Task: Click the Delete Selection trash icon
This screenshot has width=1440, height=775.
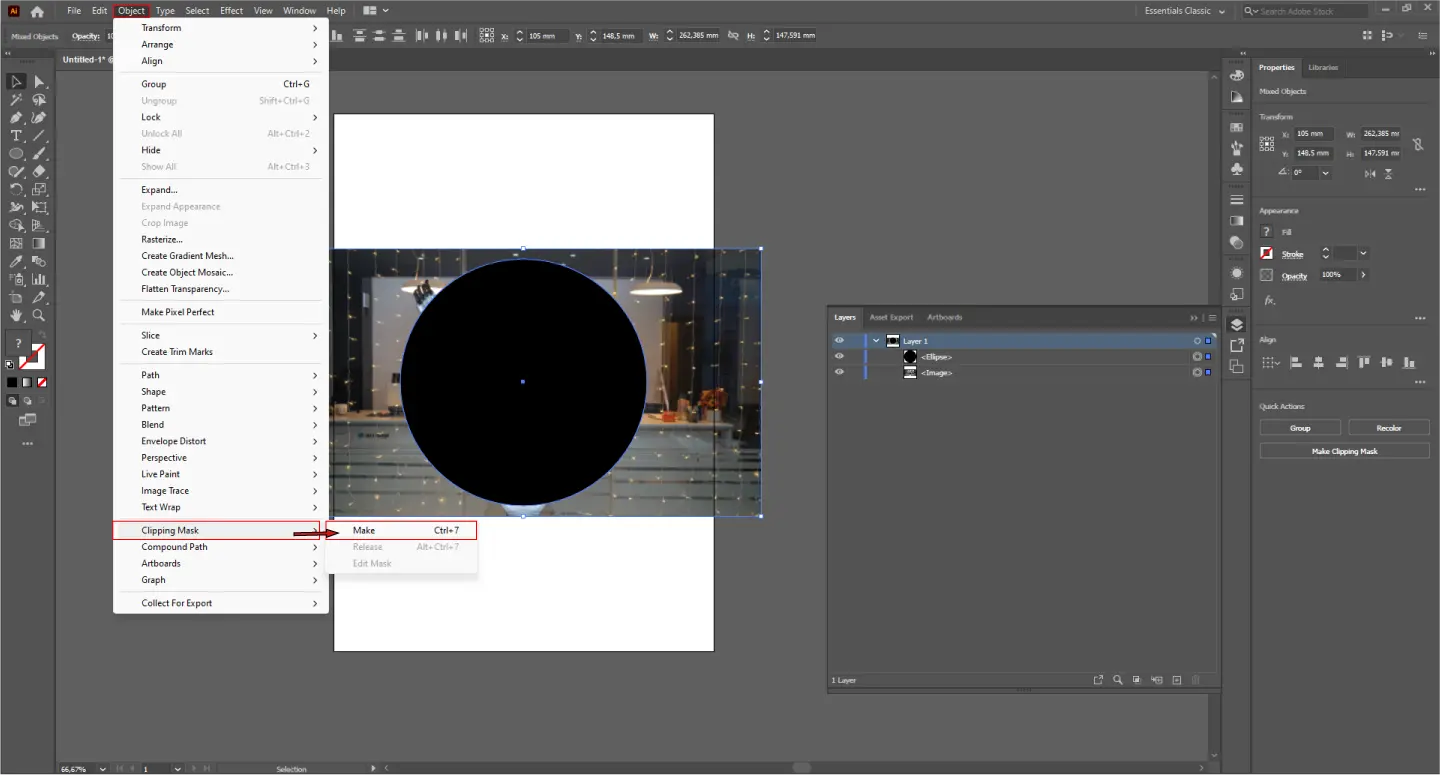Action: pyautogui.click(x=1196, y=680)
